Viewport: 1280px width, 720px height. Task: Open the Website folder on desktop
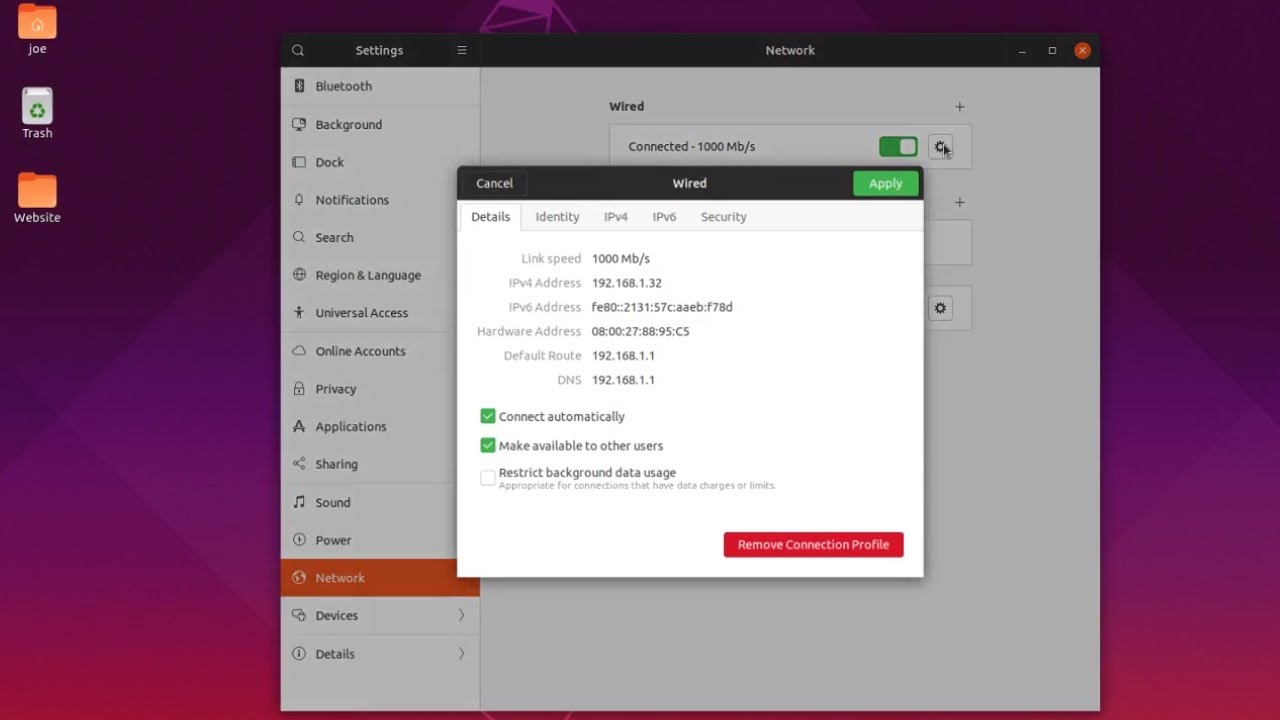tap(37, 190)
